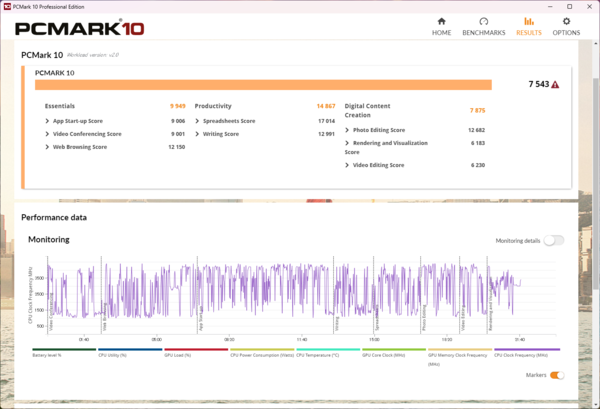Viewport: 600px width, 409px height.
Task: Click the vertical scrollbar on the right
Action: (x=596, y=184)
